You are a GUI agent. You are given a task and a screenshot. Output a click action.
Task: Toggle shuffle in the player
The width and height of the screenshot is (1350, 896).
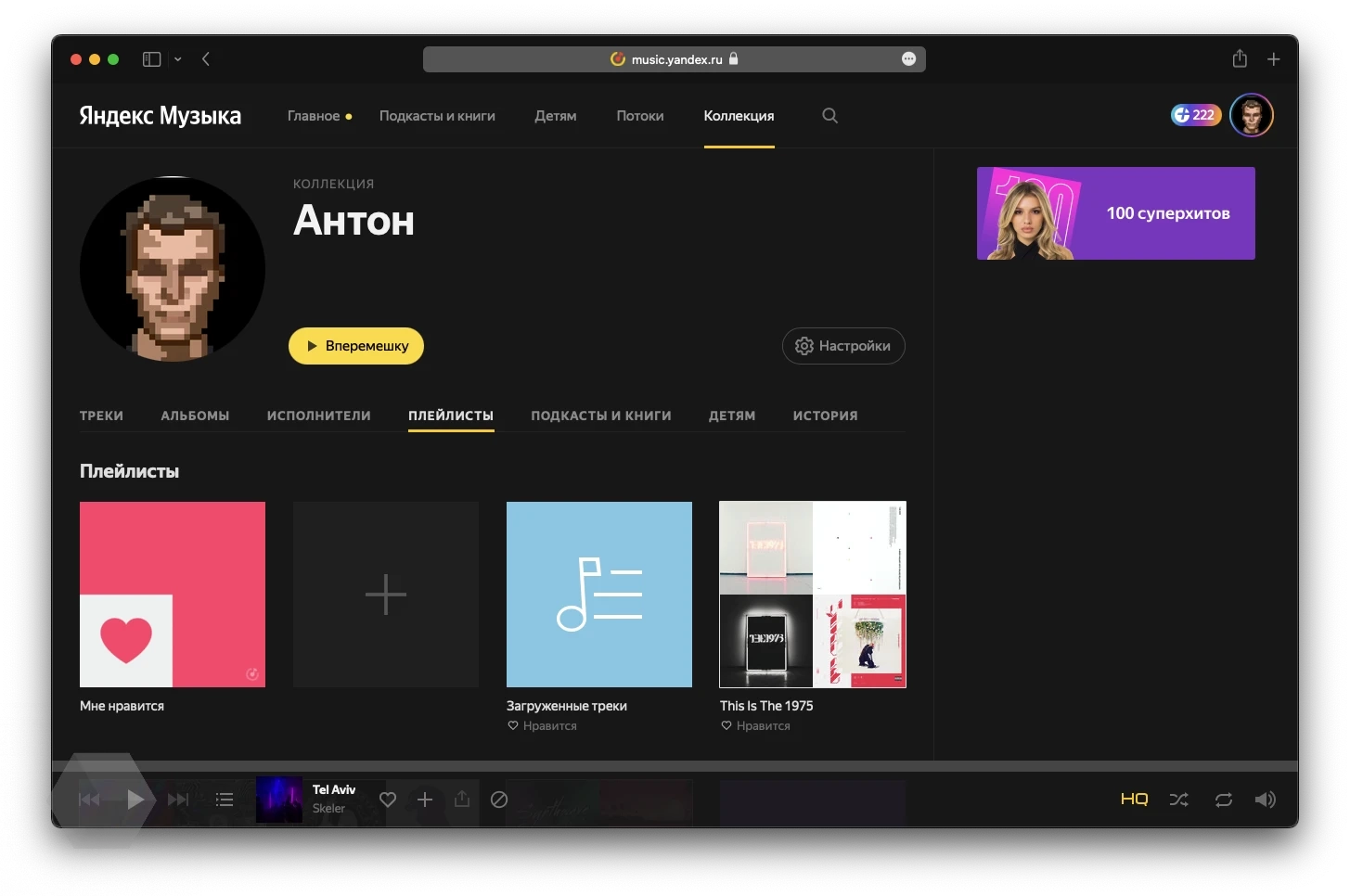(1179, 800)
